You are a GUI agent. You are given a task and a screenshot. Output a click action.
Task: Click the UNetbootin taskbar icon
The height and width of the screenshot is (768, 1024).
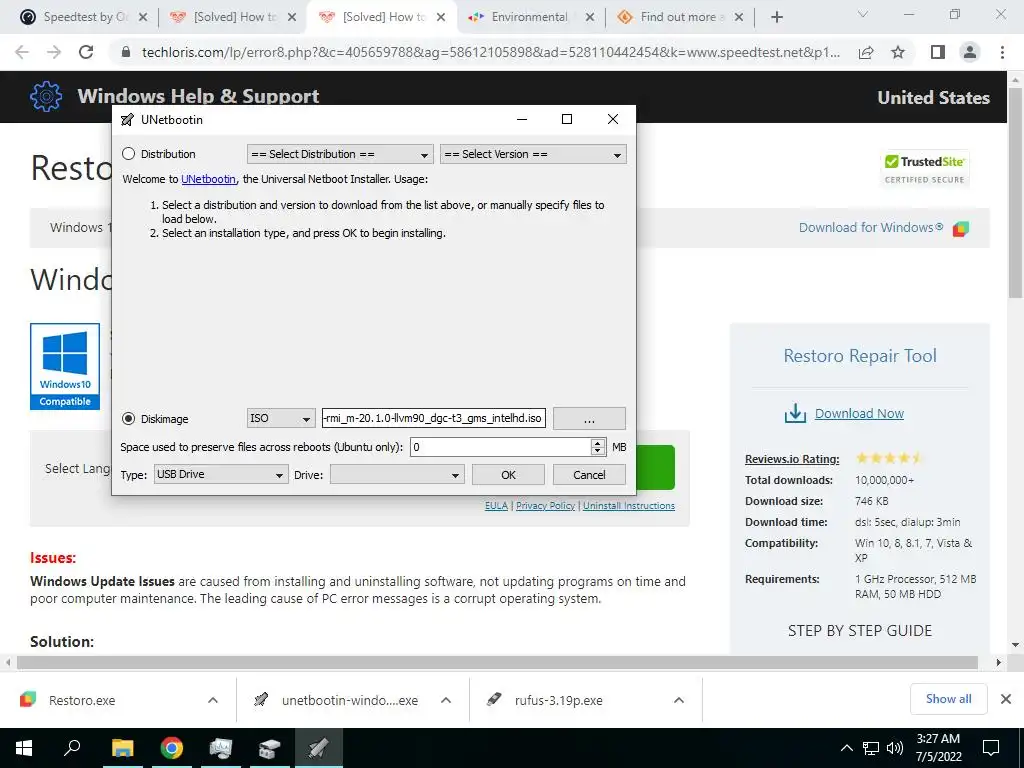[318, 748]
